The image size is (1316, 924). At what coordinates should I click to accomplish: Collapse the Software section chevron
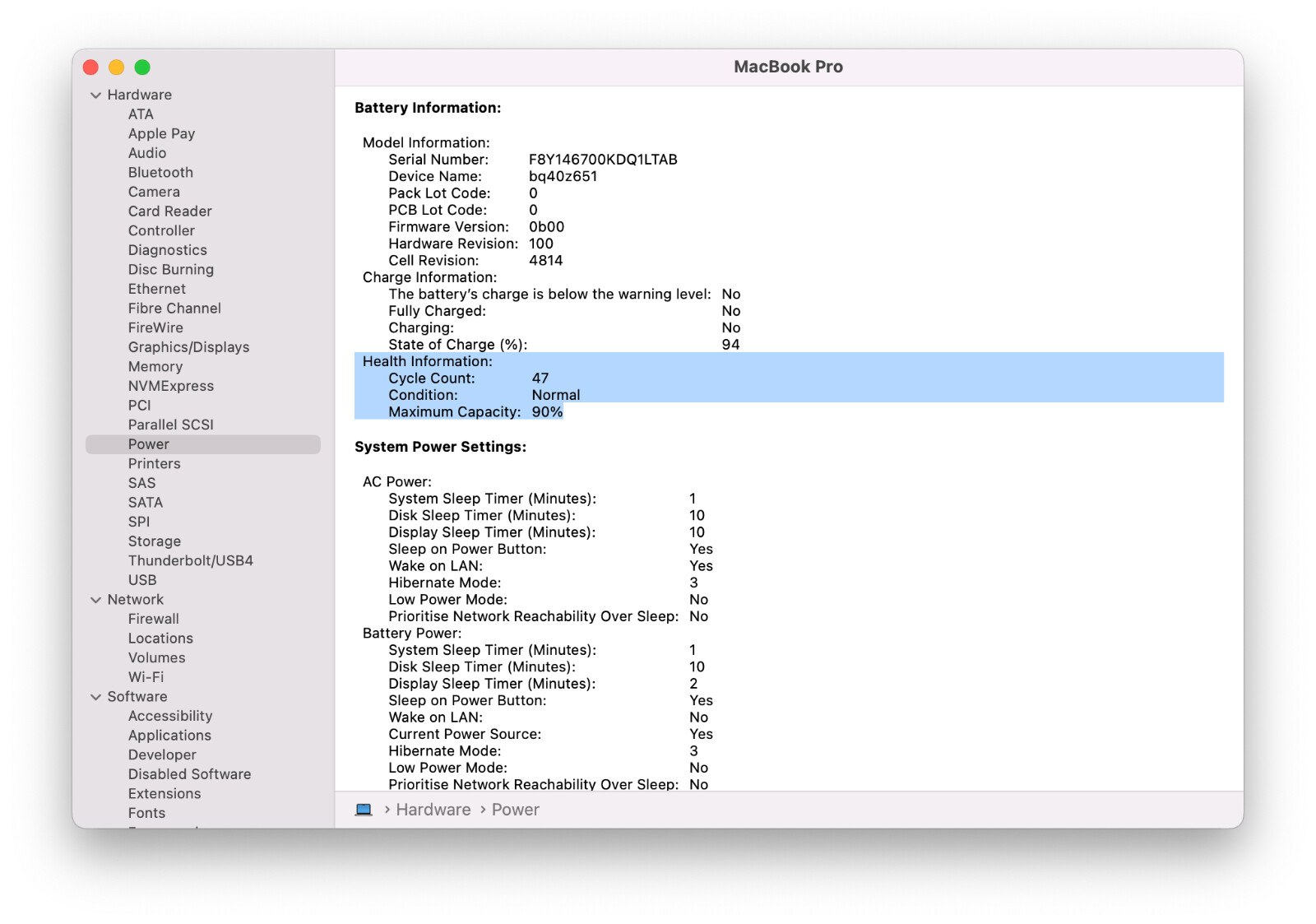(96, 697)
